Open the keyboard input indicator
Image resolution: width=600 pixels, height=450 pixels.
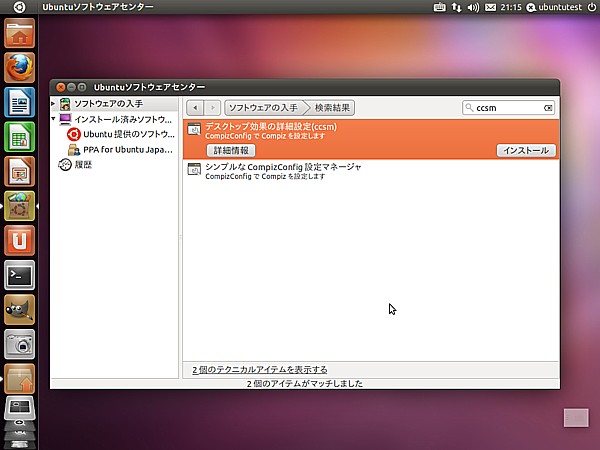click(439, 7)
